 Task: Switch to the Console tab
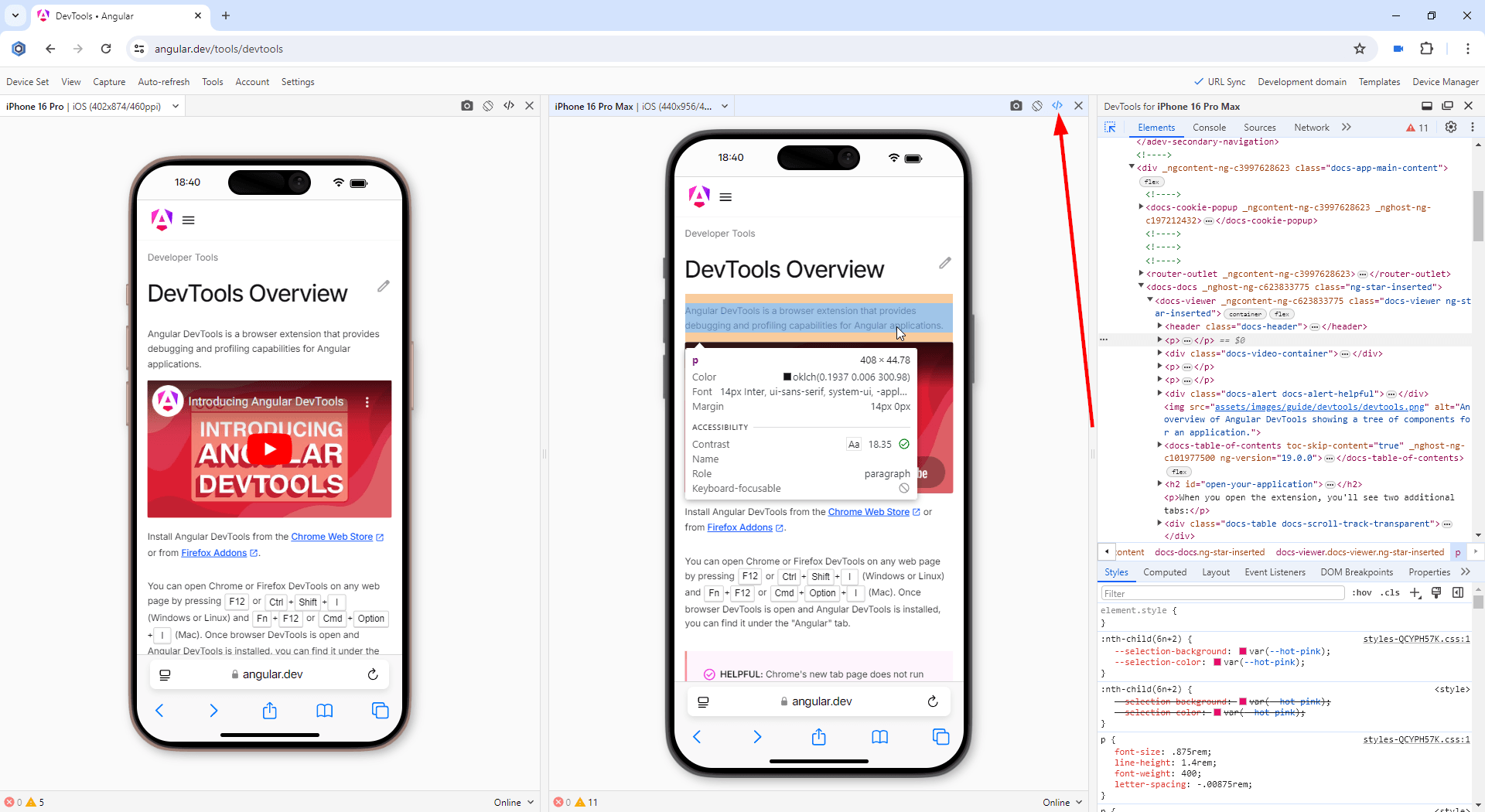[1209, 128]
